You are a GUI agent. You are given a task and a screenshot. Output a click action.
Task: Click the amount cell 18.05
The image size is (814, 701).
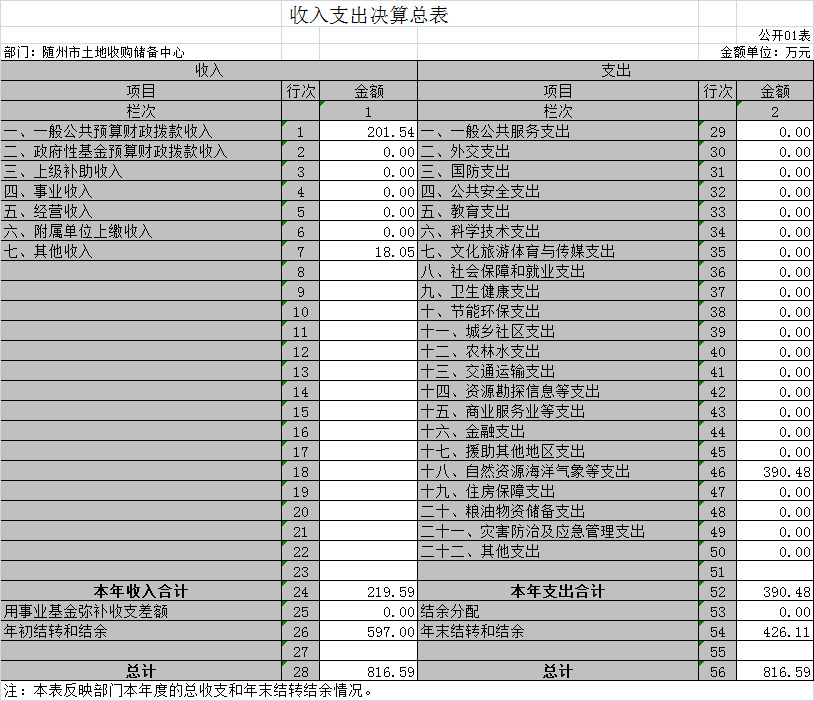click(x=369, y=251)
